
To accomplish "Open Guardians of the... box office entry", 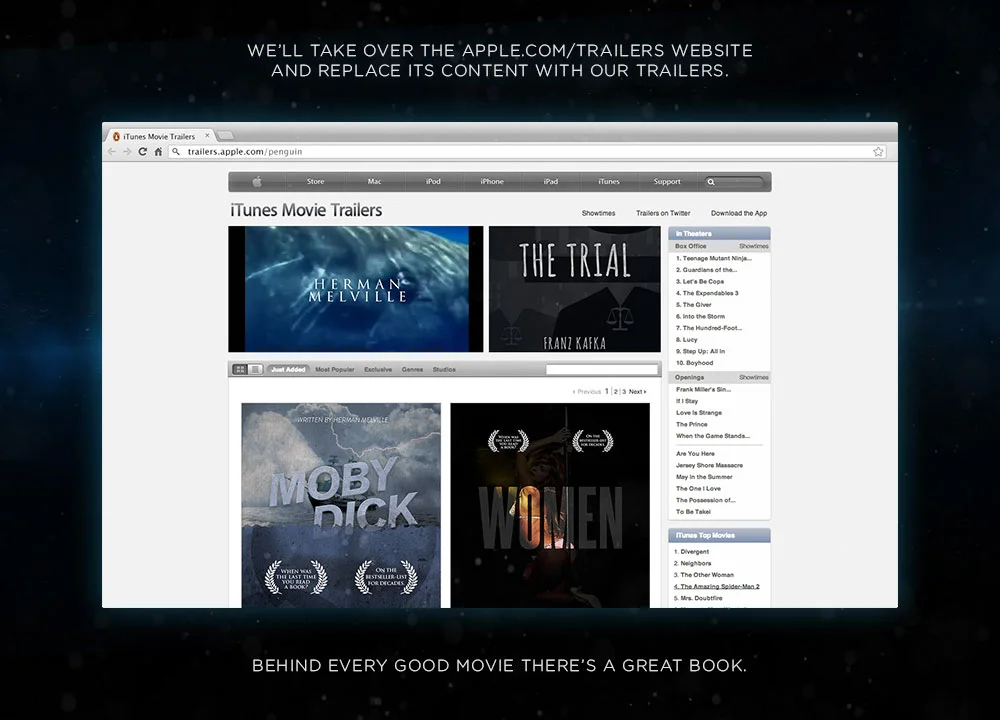I will pos(707,270).
